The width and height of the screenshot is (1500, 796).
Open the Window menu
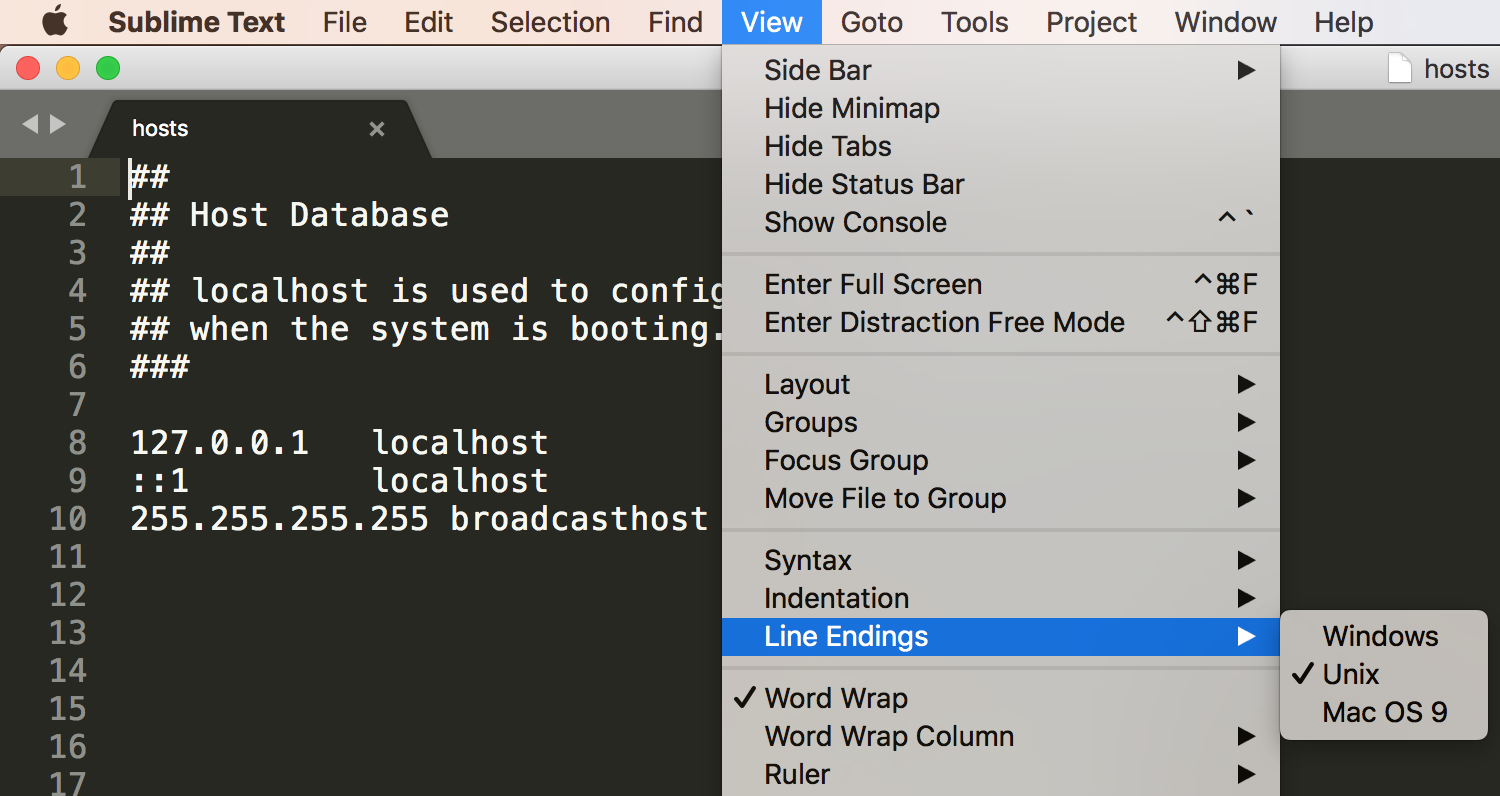pyautogui.click(x=1226, y=22)
